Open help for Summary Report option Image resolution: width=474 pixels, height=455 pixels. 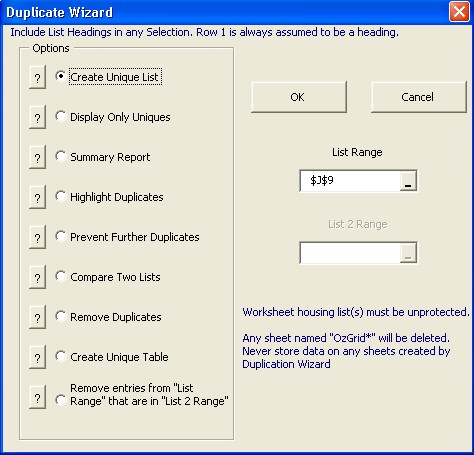(x=37, y=157)
